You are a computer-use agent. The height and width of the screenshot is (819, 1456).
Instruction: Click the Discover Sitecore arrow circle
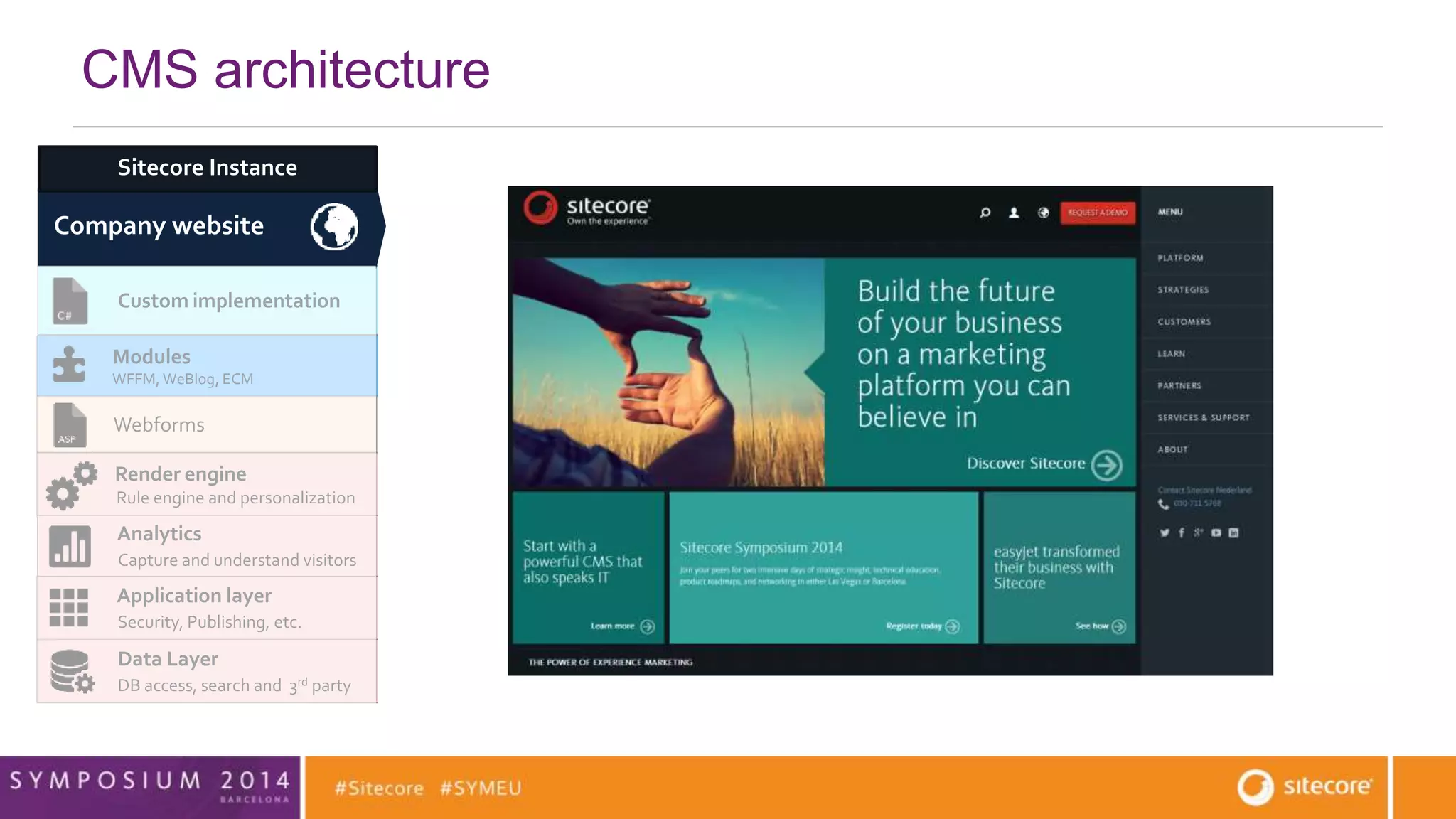(x=1106, y=465)
